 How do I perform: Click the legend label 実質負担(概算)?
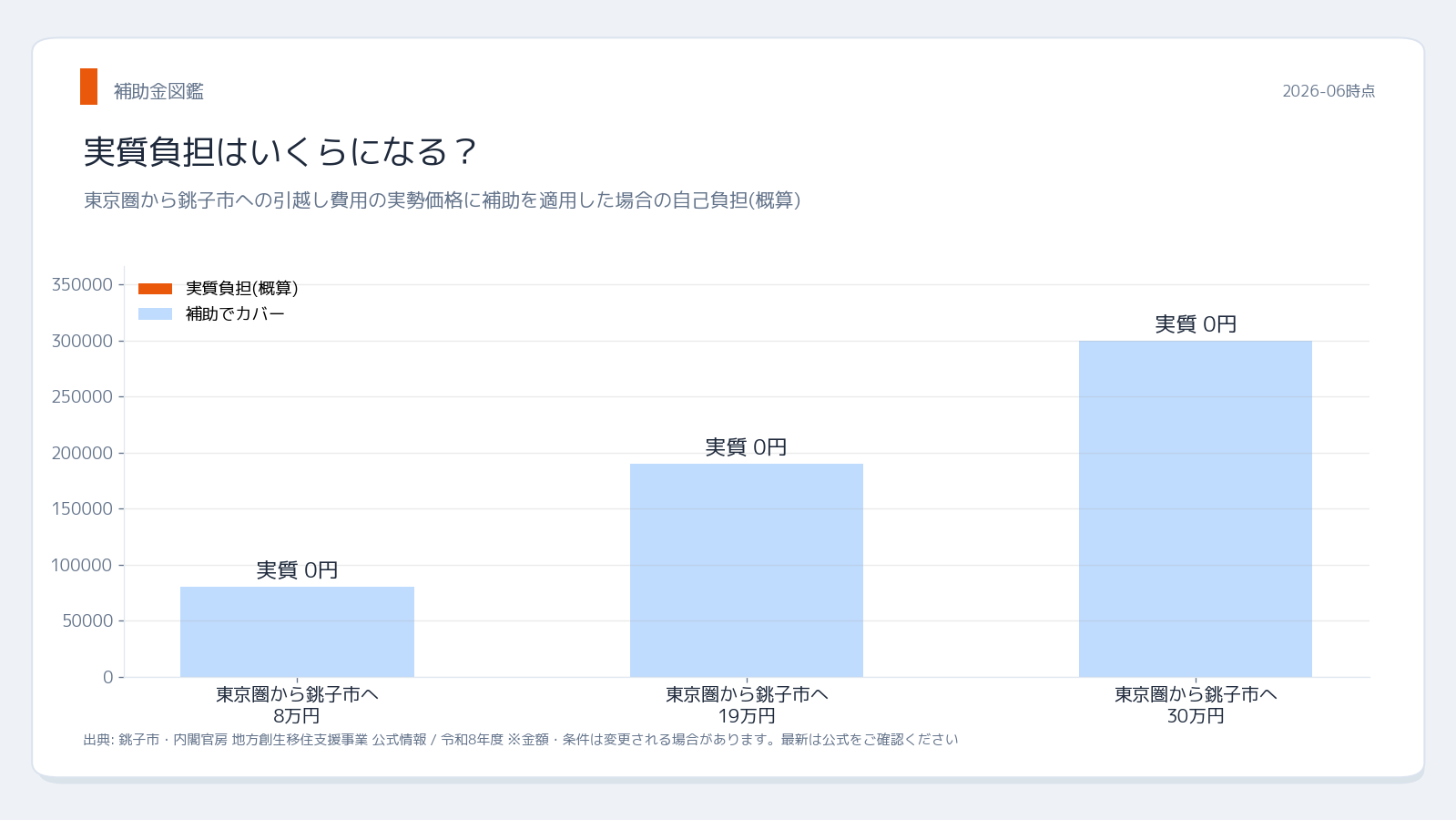tap(241, 288)
